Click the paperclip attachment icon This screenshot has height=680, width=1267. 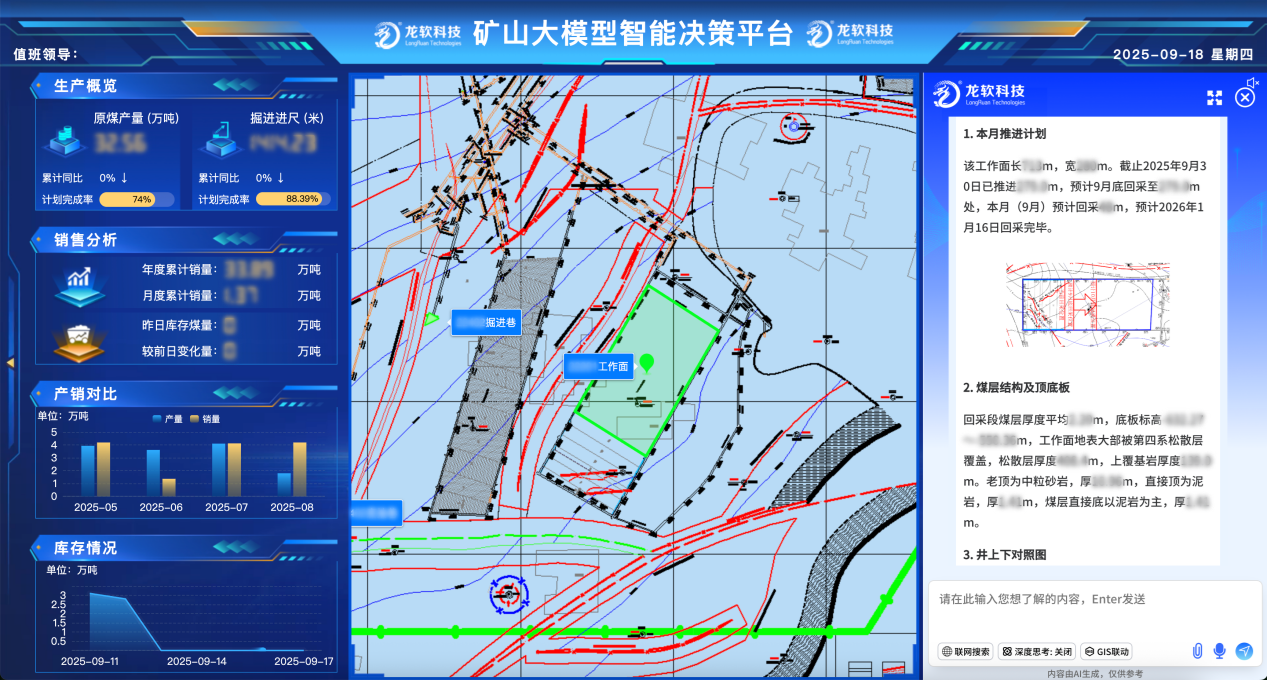tap(1197, 651)
